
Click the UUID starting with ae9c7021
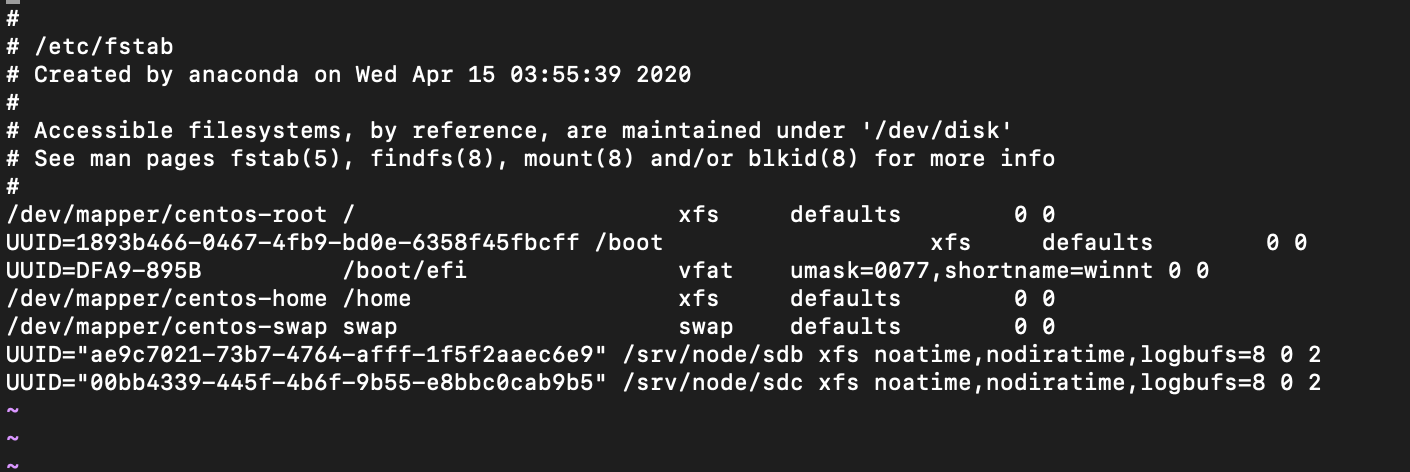(306, 355)
